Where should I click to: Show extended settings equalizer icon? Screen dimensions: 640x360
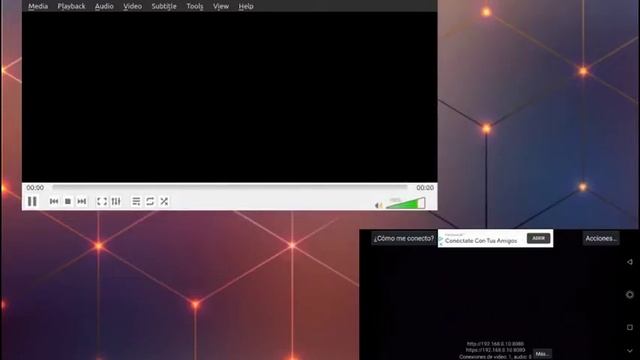coord(116,201)
